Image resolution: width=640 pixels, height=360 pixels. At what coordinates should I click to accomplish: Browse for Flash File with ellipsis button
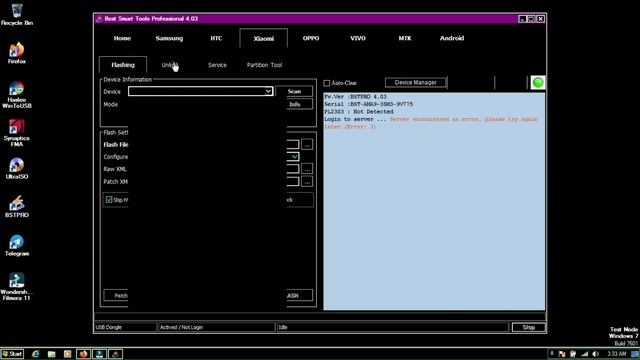(x=307, y=144)
